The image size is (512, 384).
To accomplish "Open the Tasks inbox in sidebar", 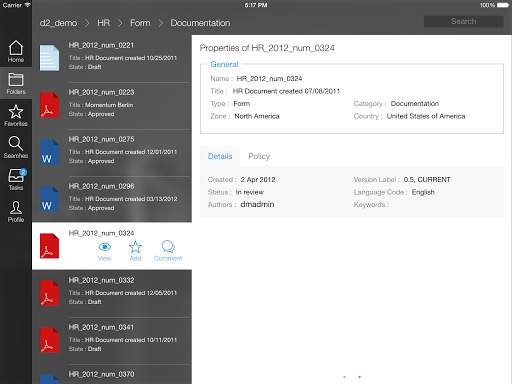I will pos(16,179).
